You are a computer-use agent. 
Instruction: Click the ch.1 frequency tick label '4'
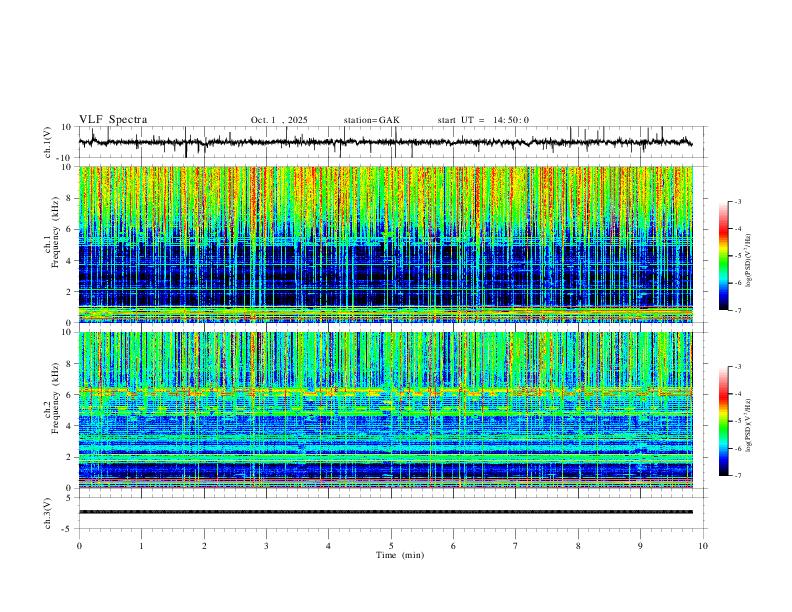70,261
